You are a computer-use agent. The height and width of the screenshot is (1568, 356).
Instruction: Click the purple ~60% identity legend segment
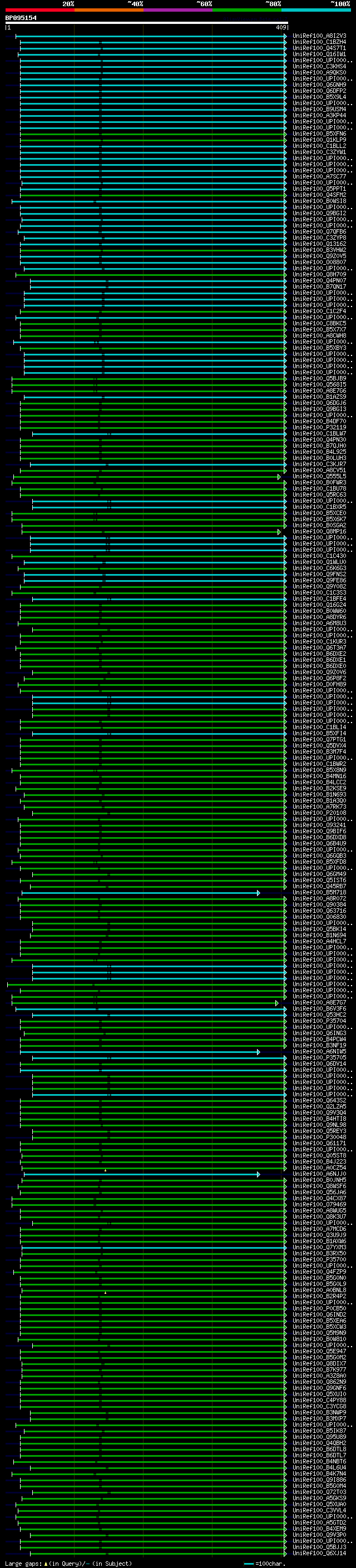(177, 10)
